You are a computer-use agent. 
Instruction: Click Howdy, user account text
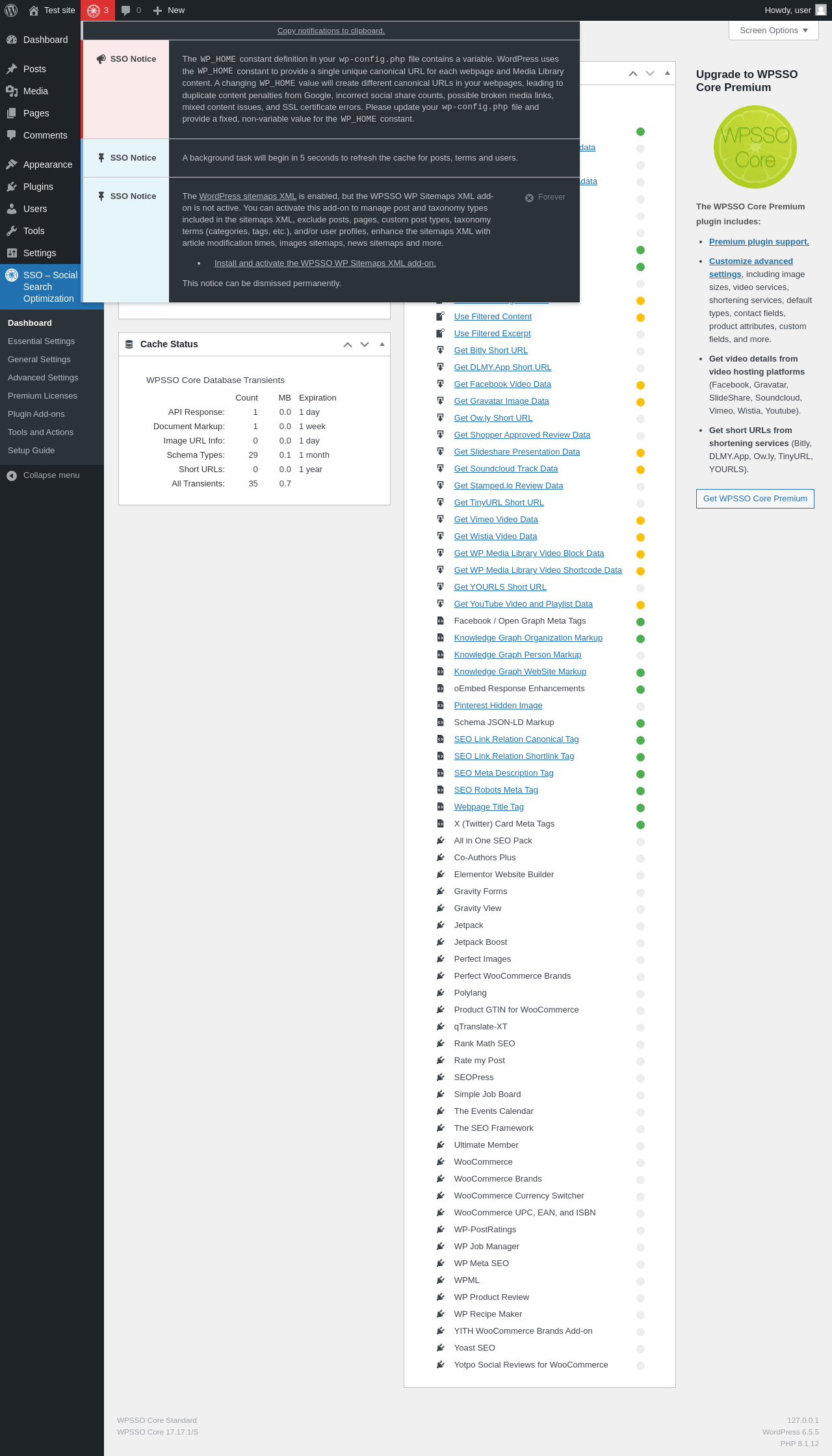click(x=788, y=10)
